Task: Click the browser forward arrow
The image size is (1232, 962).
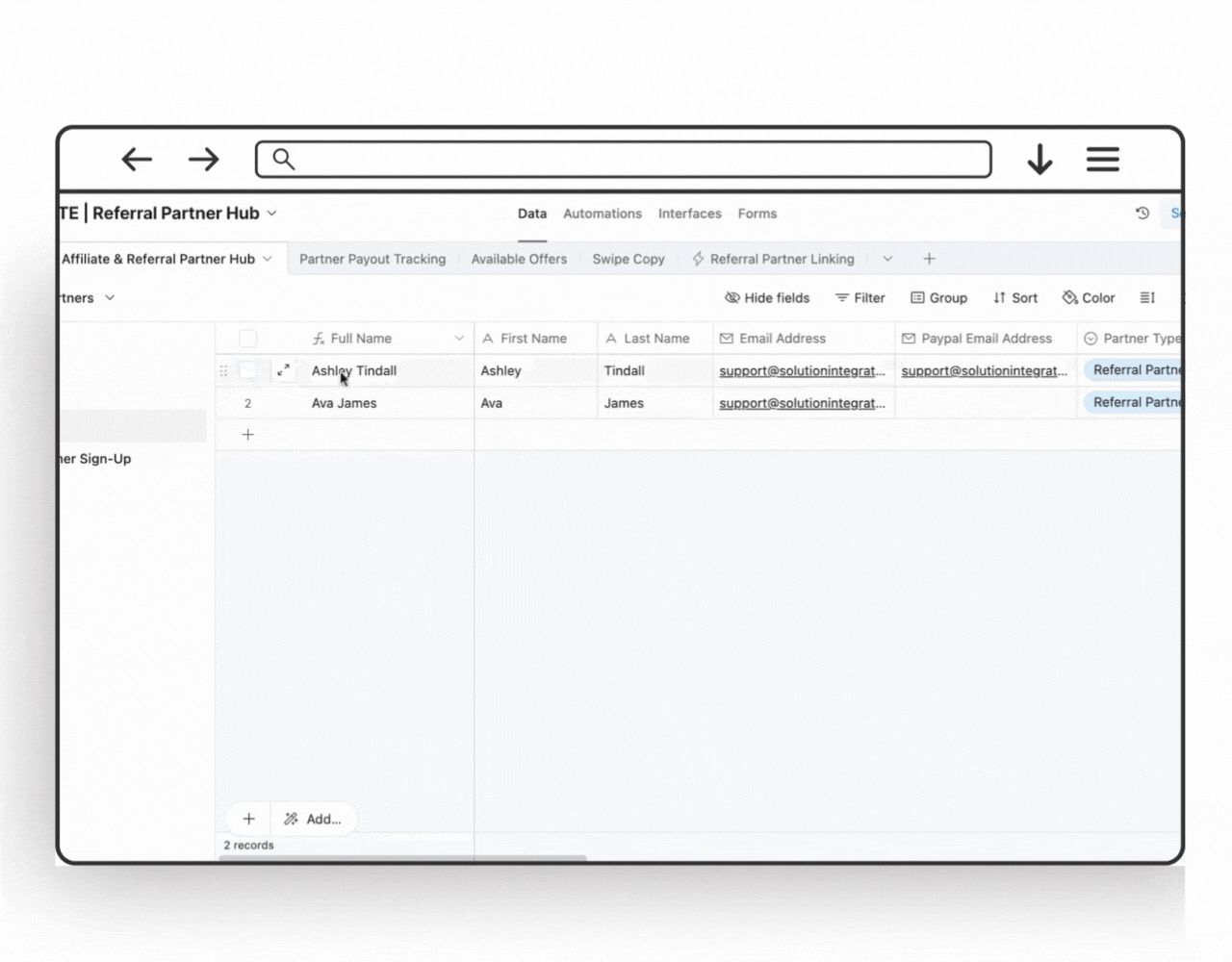Action: (x=203, y=160)
